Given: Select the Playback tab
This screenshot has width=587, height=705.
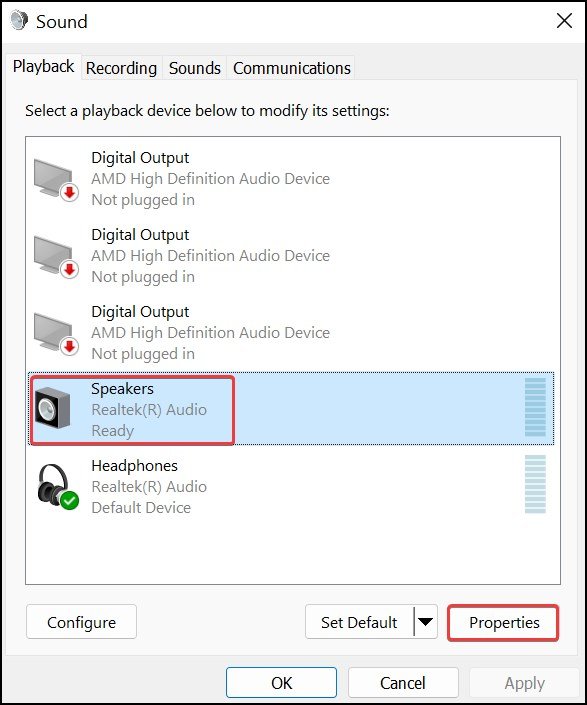Looking at the screenshot, I should [44, 67].
